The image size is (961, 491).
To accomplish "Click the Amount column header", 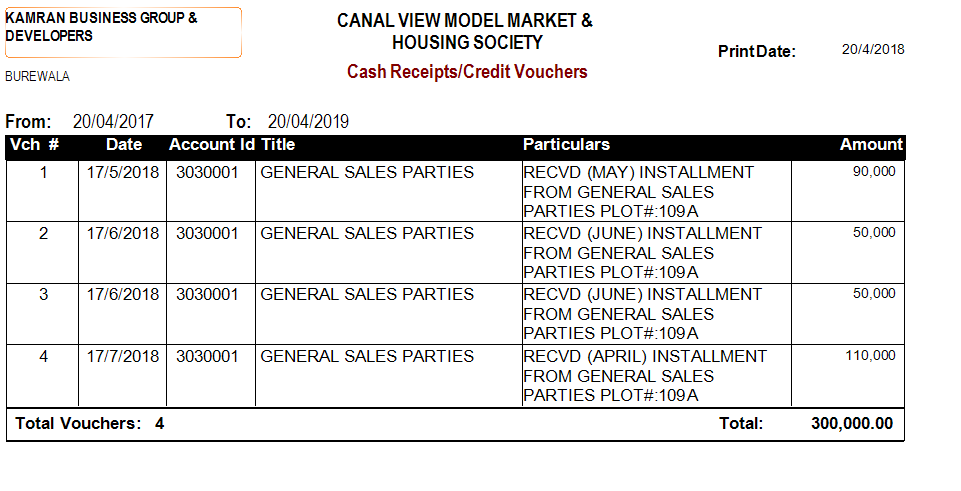I will click(x=870, y=145).
